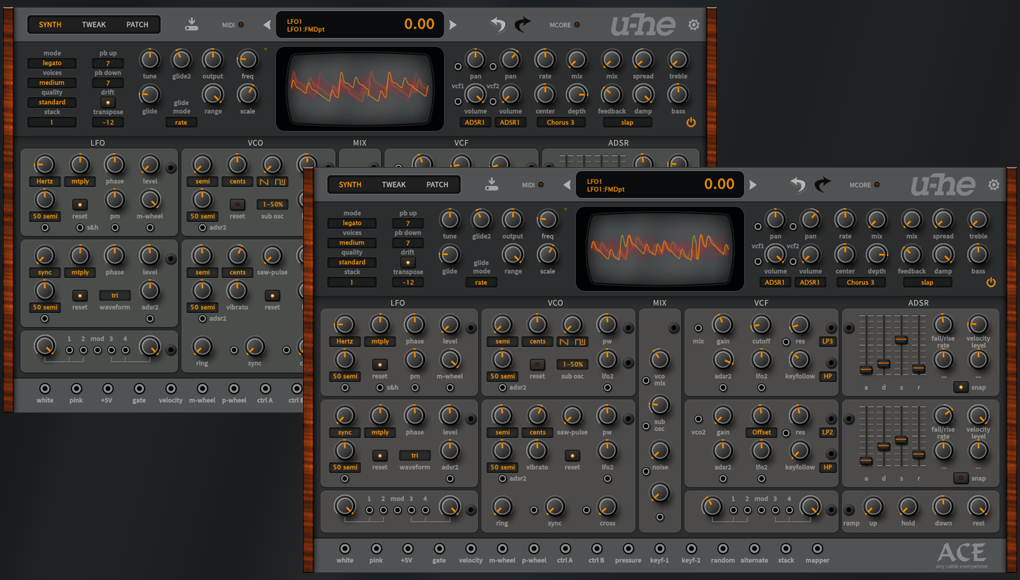Viewport: 1020px width, 580px height.
Task: Toggle MCORE multicore in front window
Action: coord(877,185)
